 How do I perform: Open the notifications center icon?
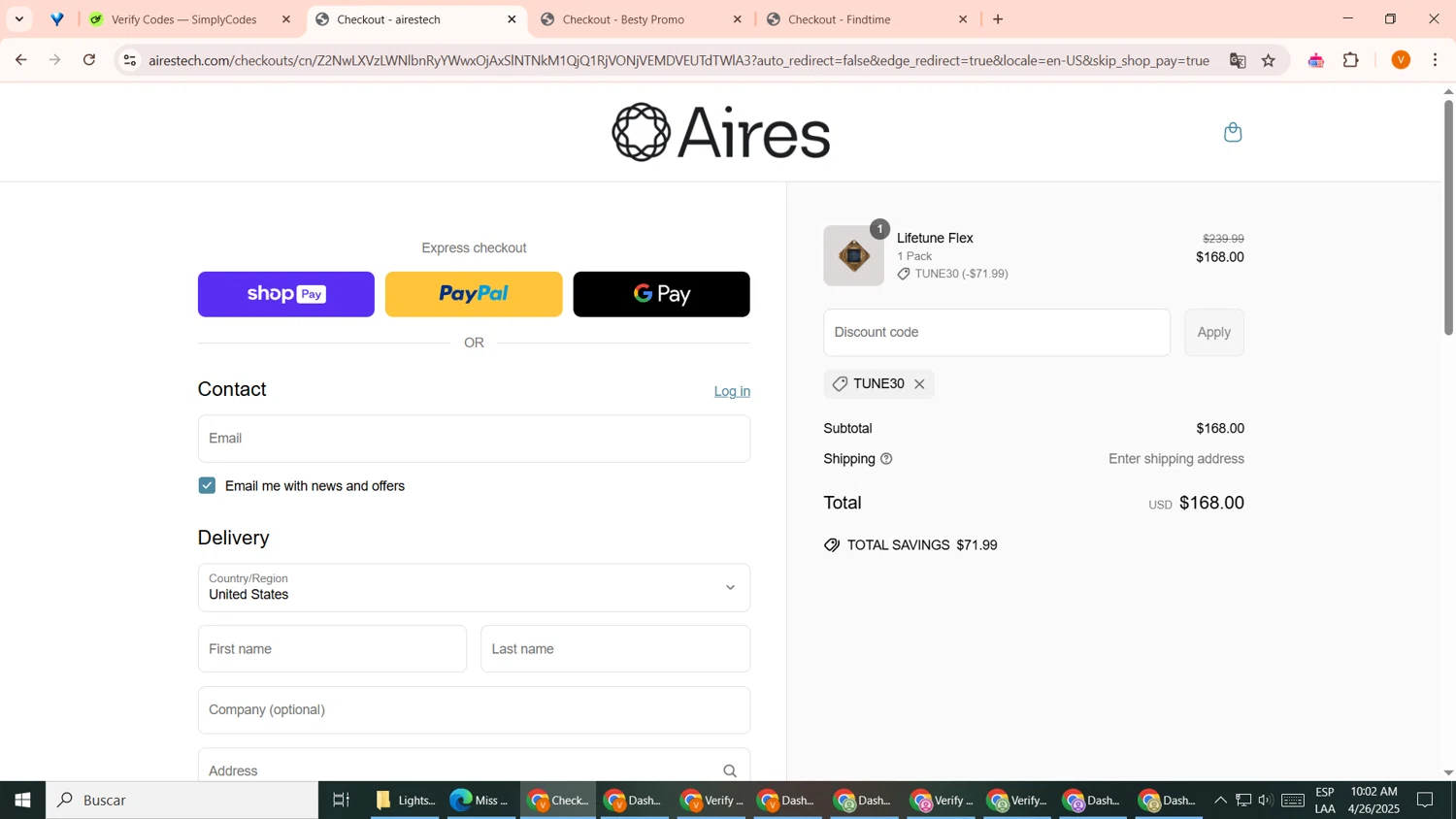(1425, 801)
